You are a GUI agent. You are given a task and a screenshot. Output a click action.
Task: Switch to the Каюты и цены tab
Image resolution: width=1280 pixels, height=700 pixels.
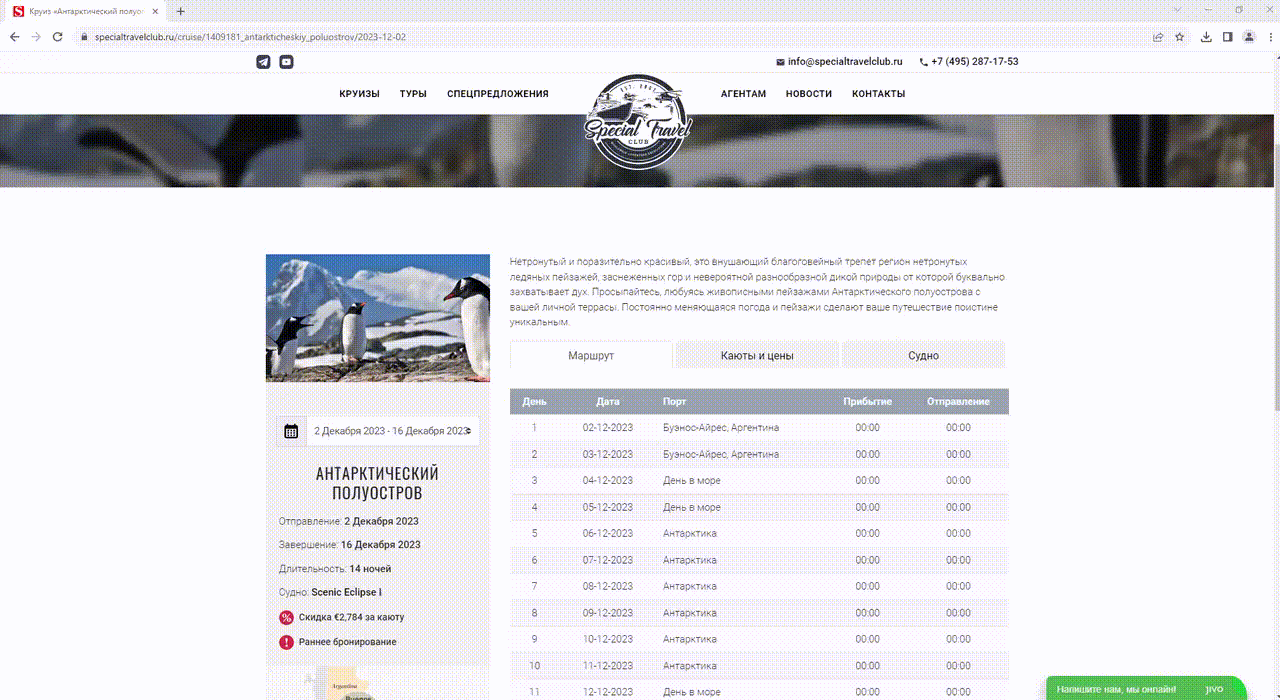pos(757,355)
